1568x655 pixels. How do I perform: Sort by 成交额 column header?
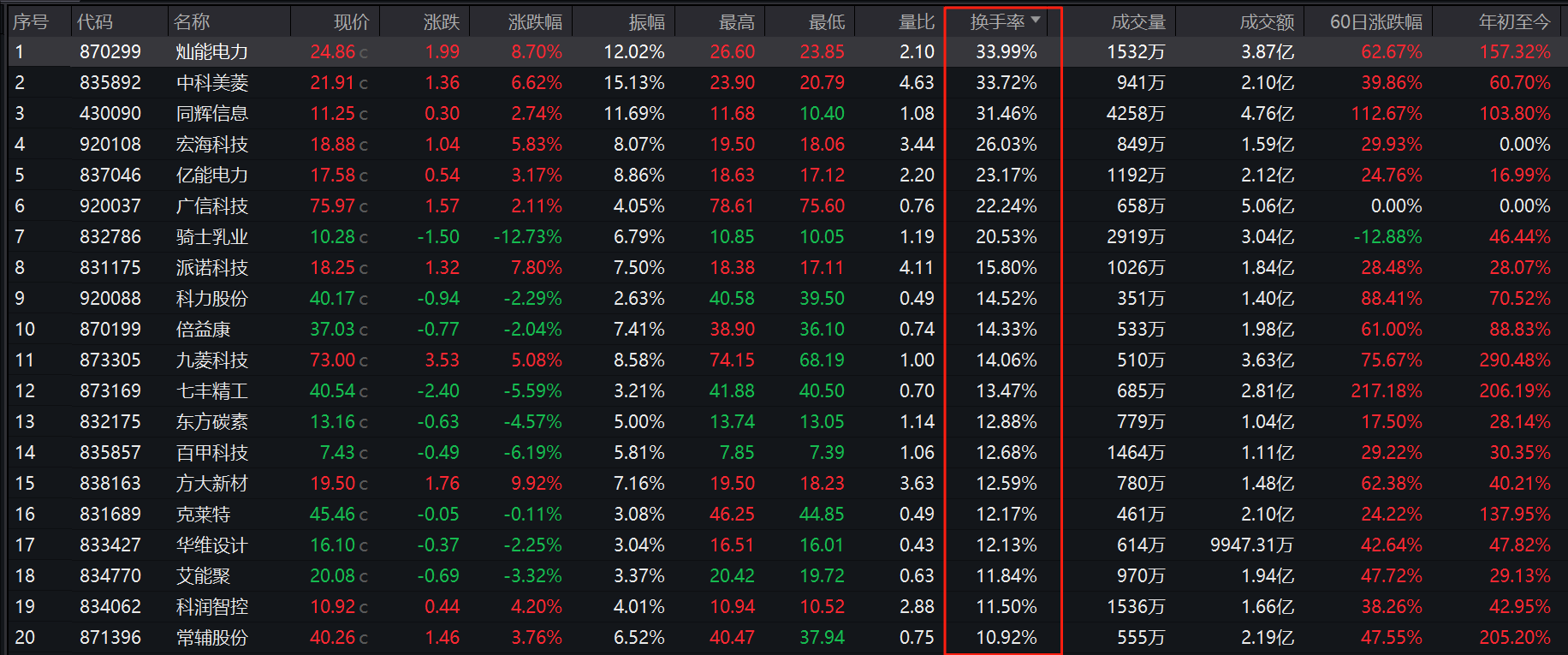1267,22
